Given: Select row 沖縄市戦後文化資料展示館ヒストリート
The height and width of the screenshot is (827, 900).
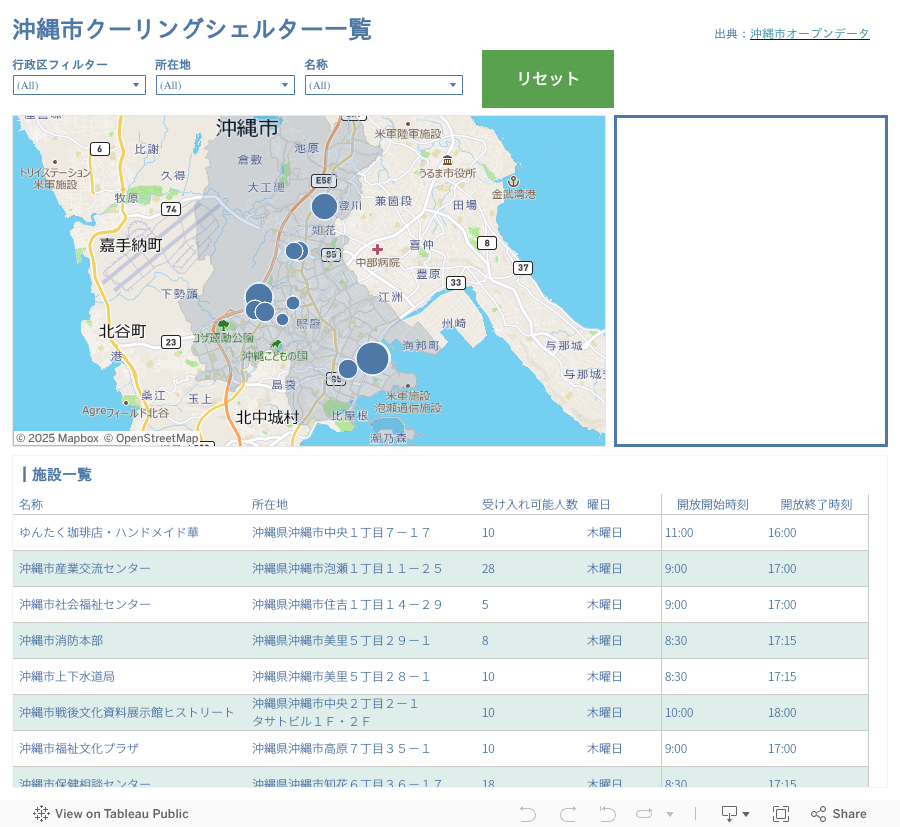Looking at the screenshot, I should pyautogui.click(x=440, y=712).
